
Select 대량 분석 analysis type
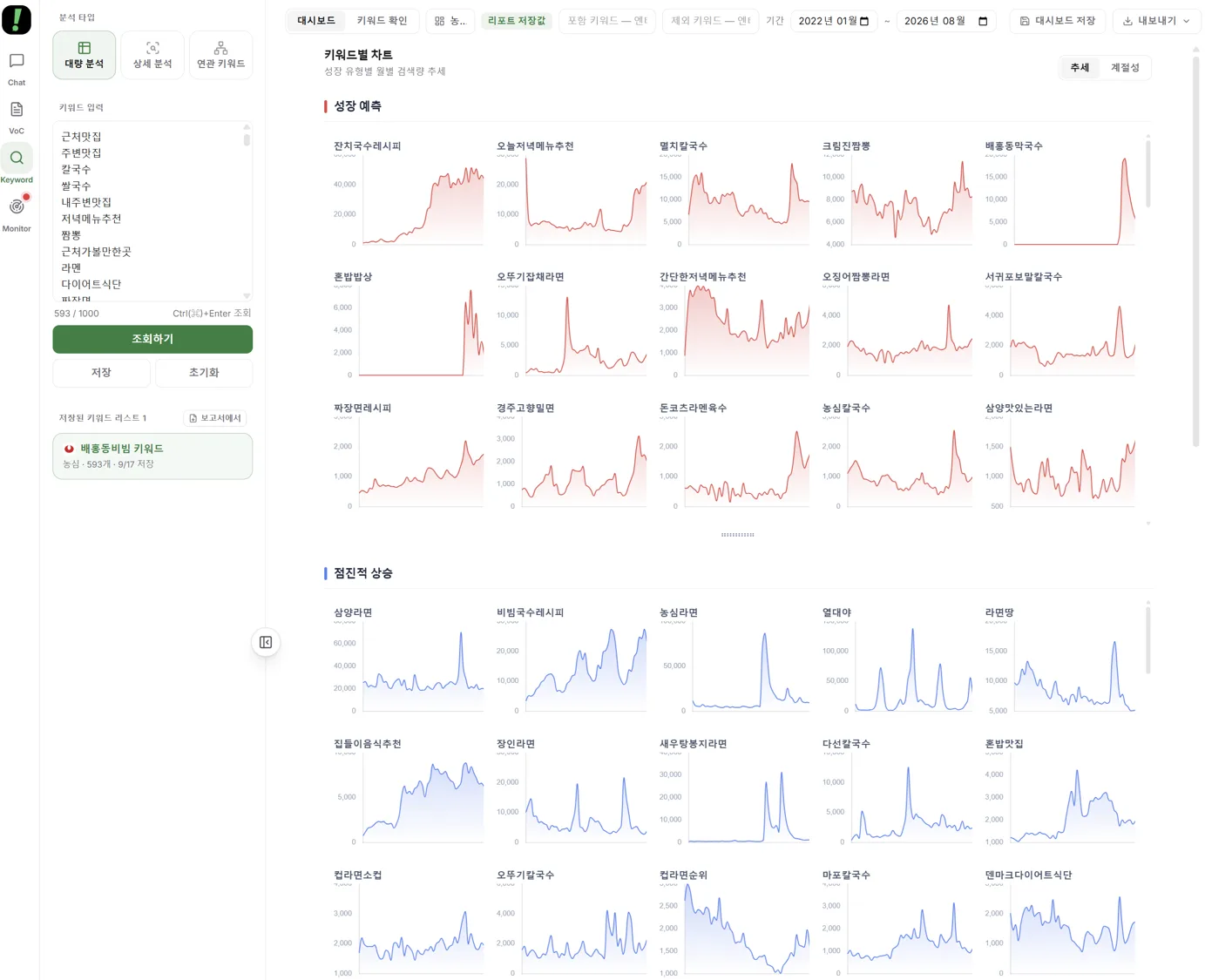(85, 55)
